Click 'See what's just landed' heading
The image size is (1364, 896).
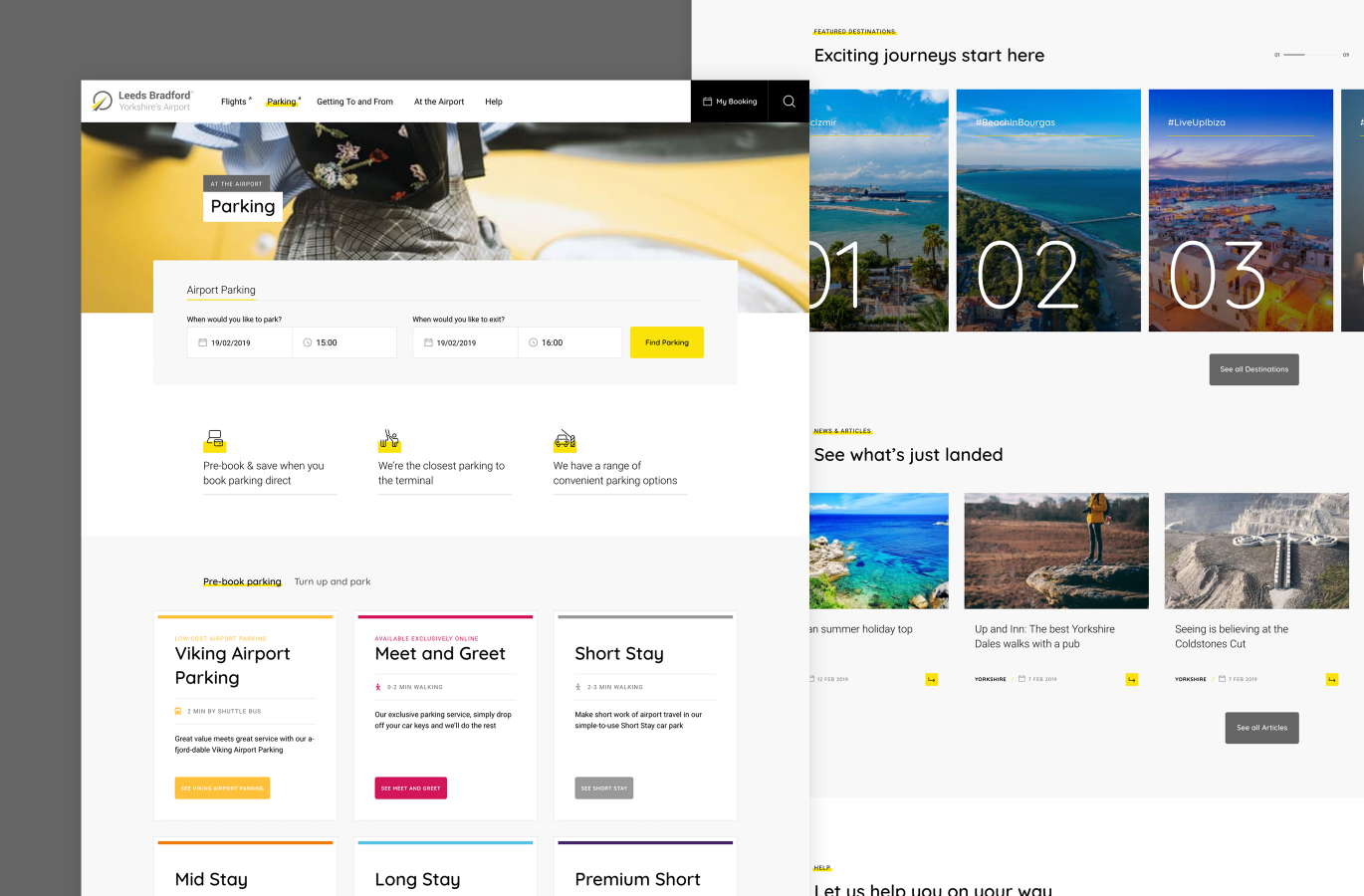908,455
